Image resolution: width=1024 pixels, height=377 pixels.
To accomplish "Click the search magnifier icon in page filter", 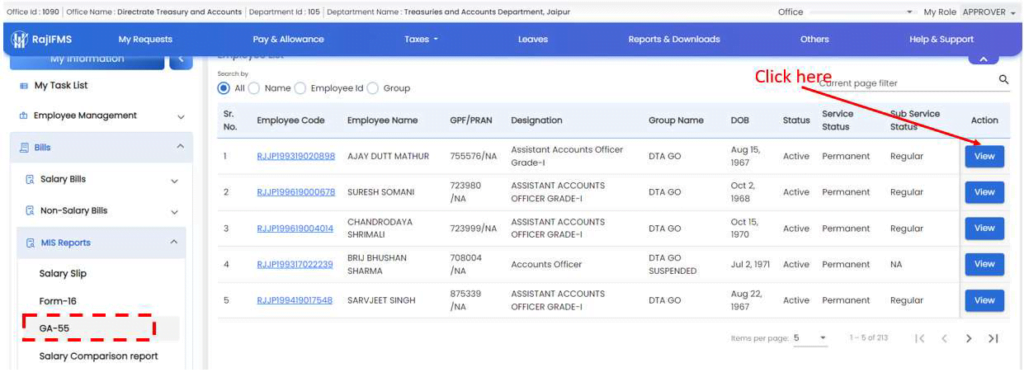I will (x=1004, y=80).
